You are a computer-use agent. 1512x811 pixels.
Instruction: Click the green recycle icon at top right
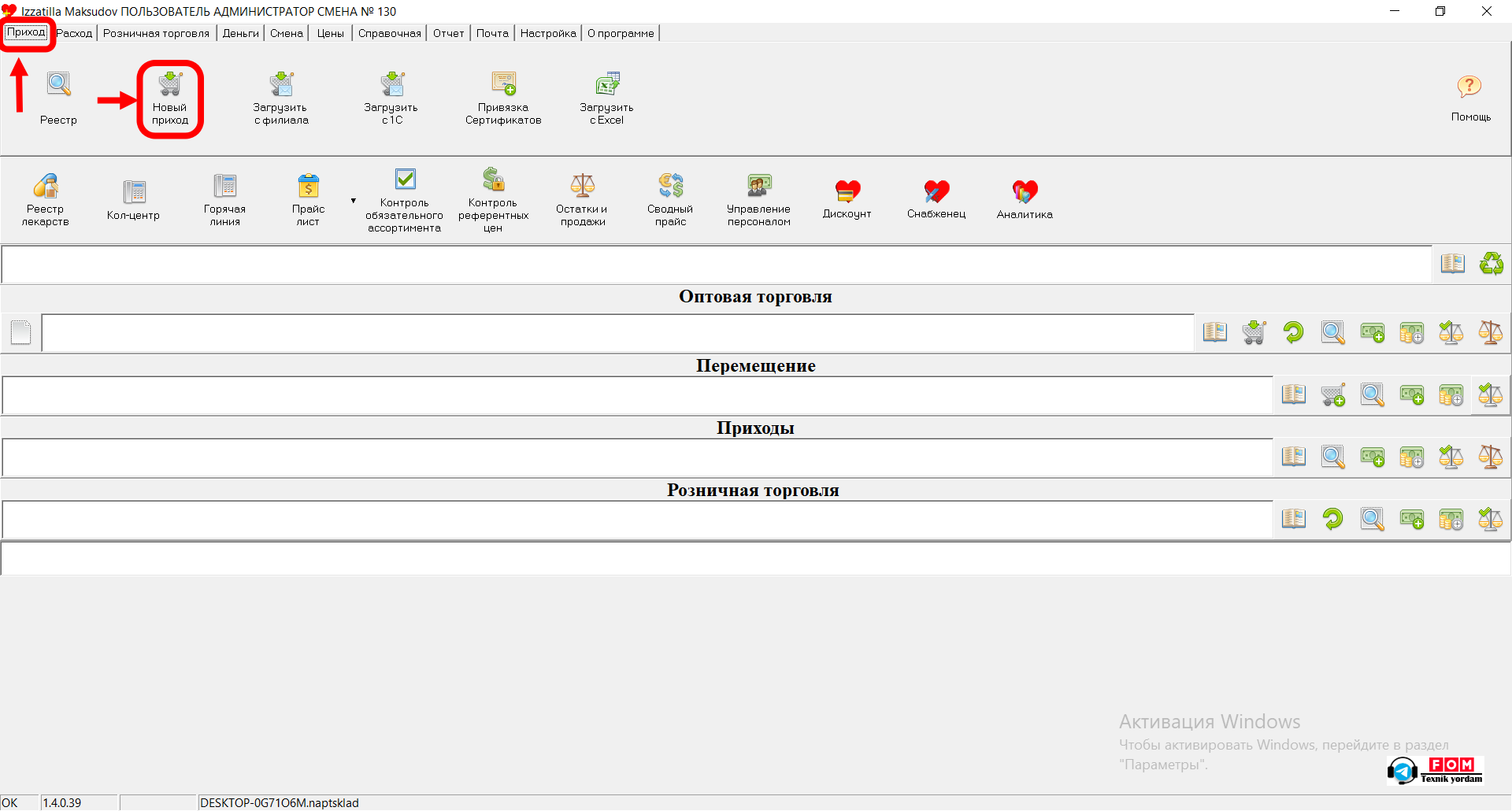1491,264
